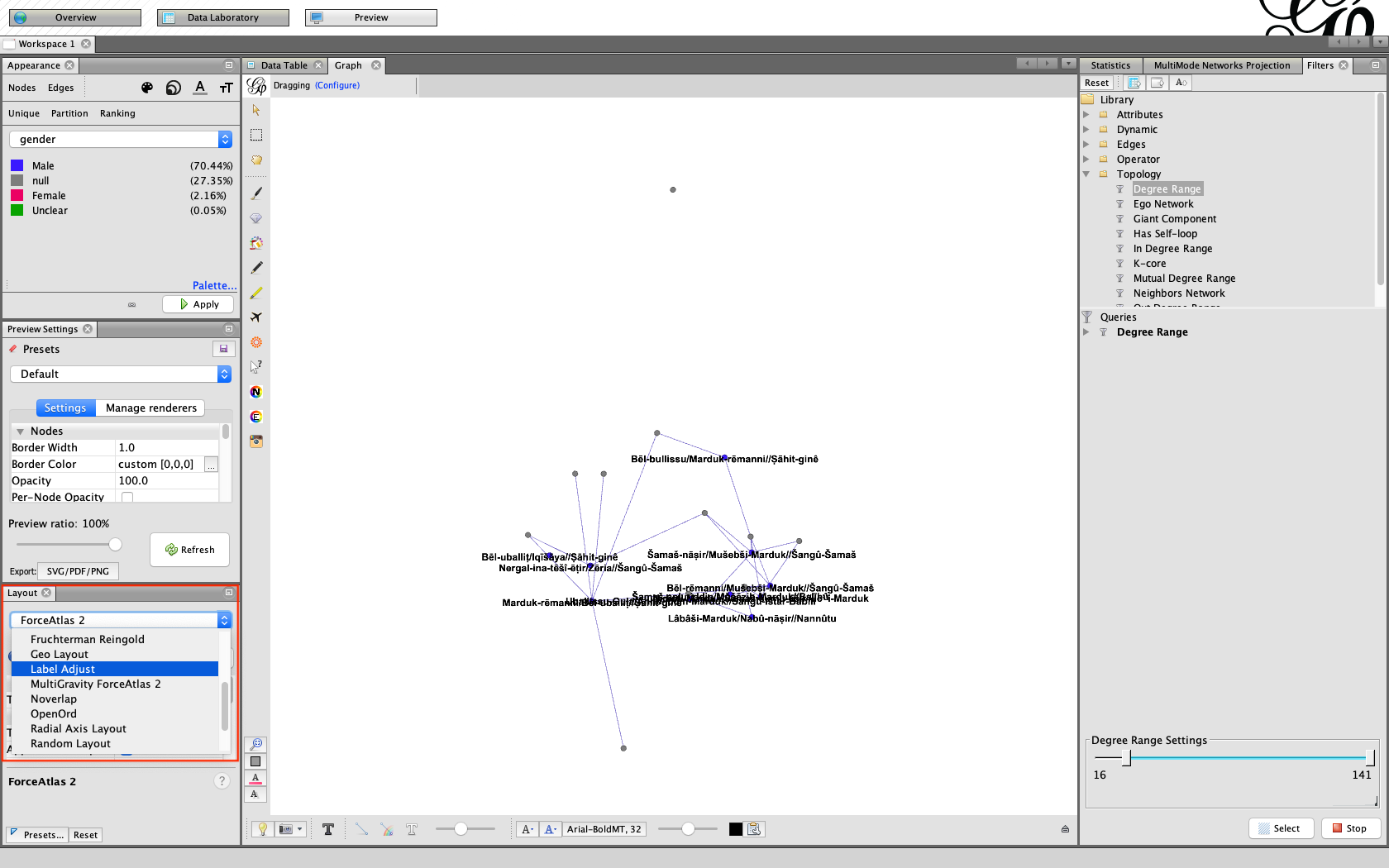Expand the Dynamic filter folder
The height and width of the screenshot is (868, 1389).
click(1086, 130)
